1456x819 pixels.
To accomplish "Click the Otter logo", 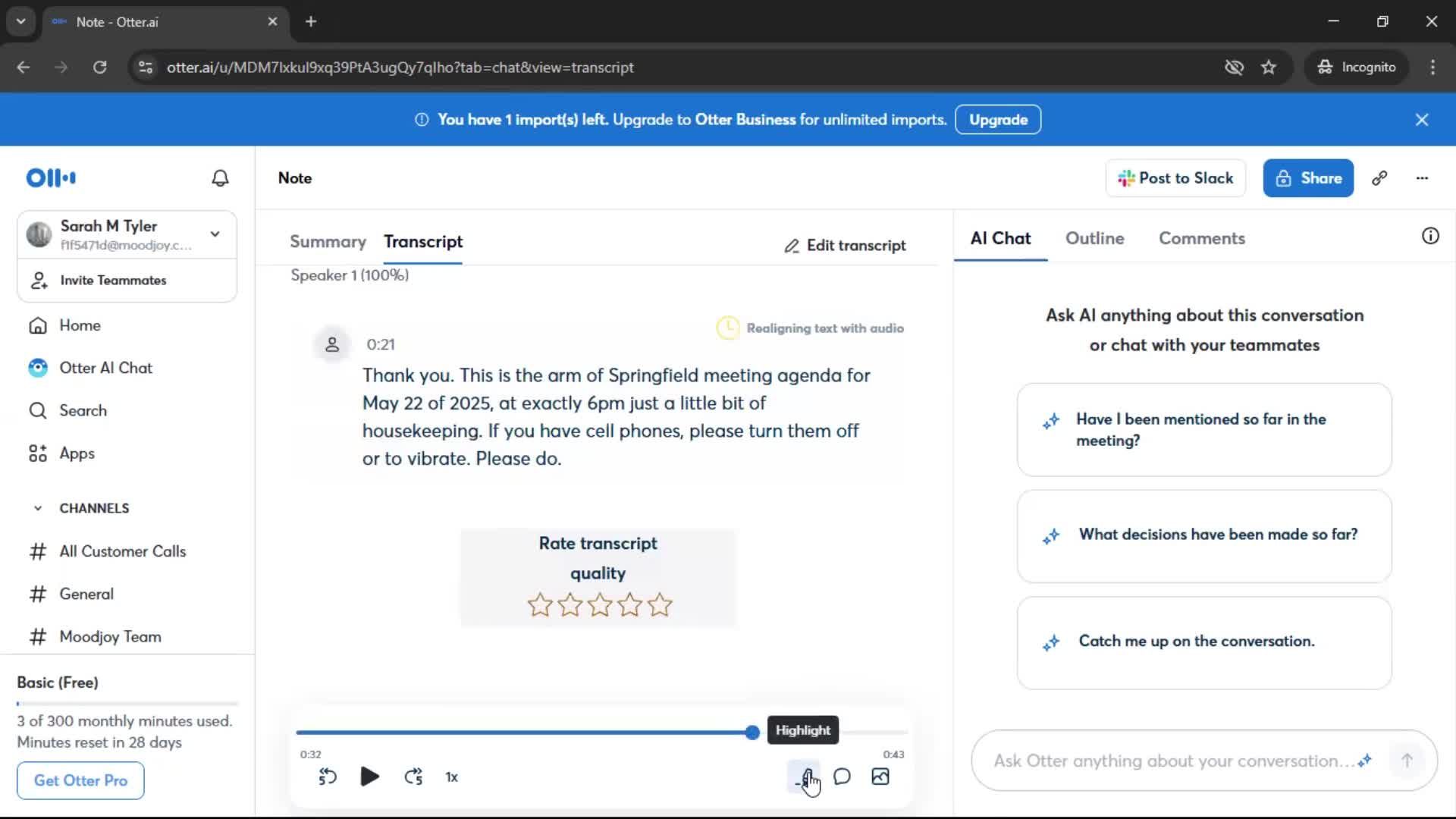I will [x=51, y=178].
